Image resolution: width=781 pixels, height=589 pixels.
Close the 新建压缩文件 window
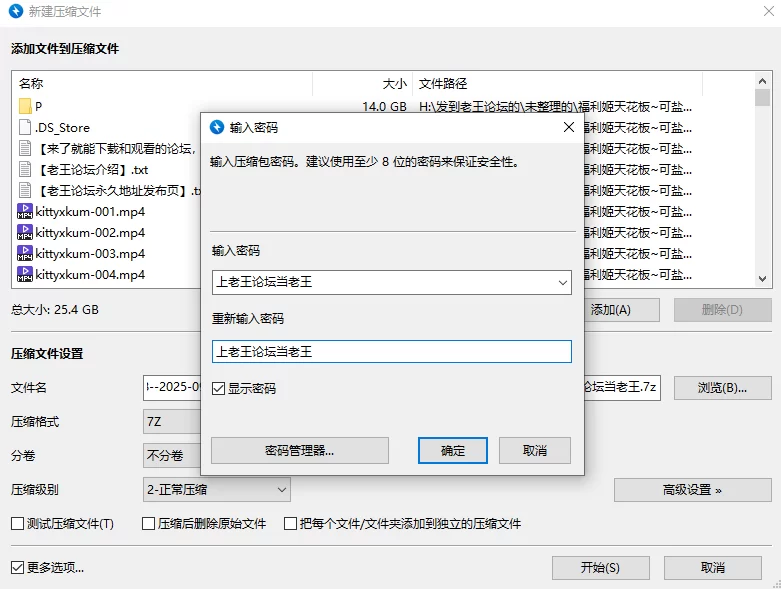769,11
